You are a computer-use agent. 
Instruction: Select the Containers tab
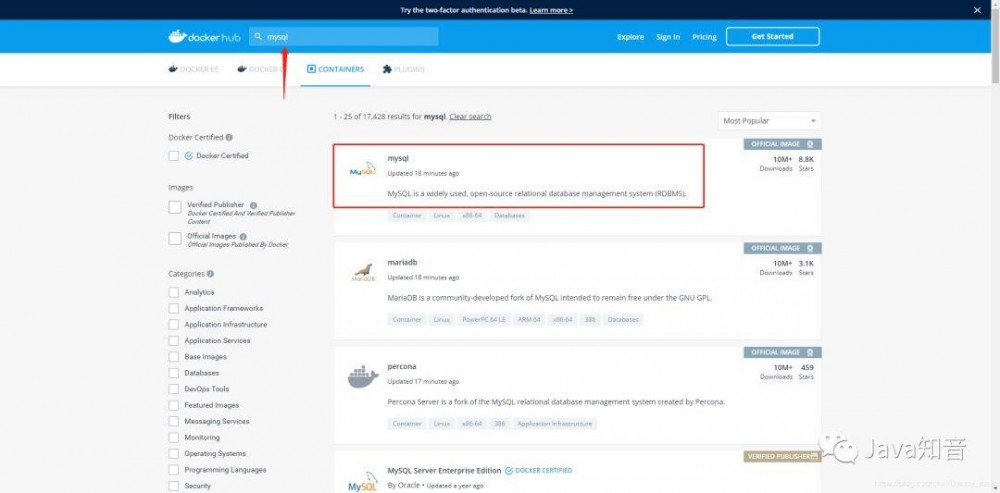[x=335, y=69]
